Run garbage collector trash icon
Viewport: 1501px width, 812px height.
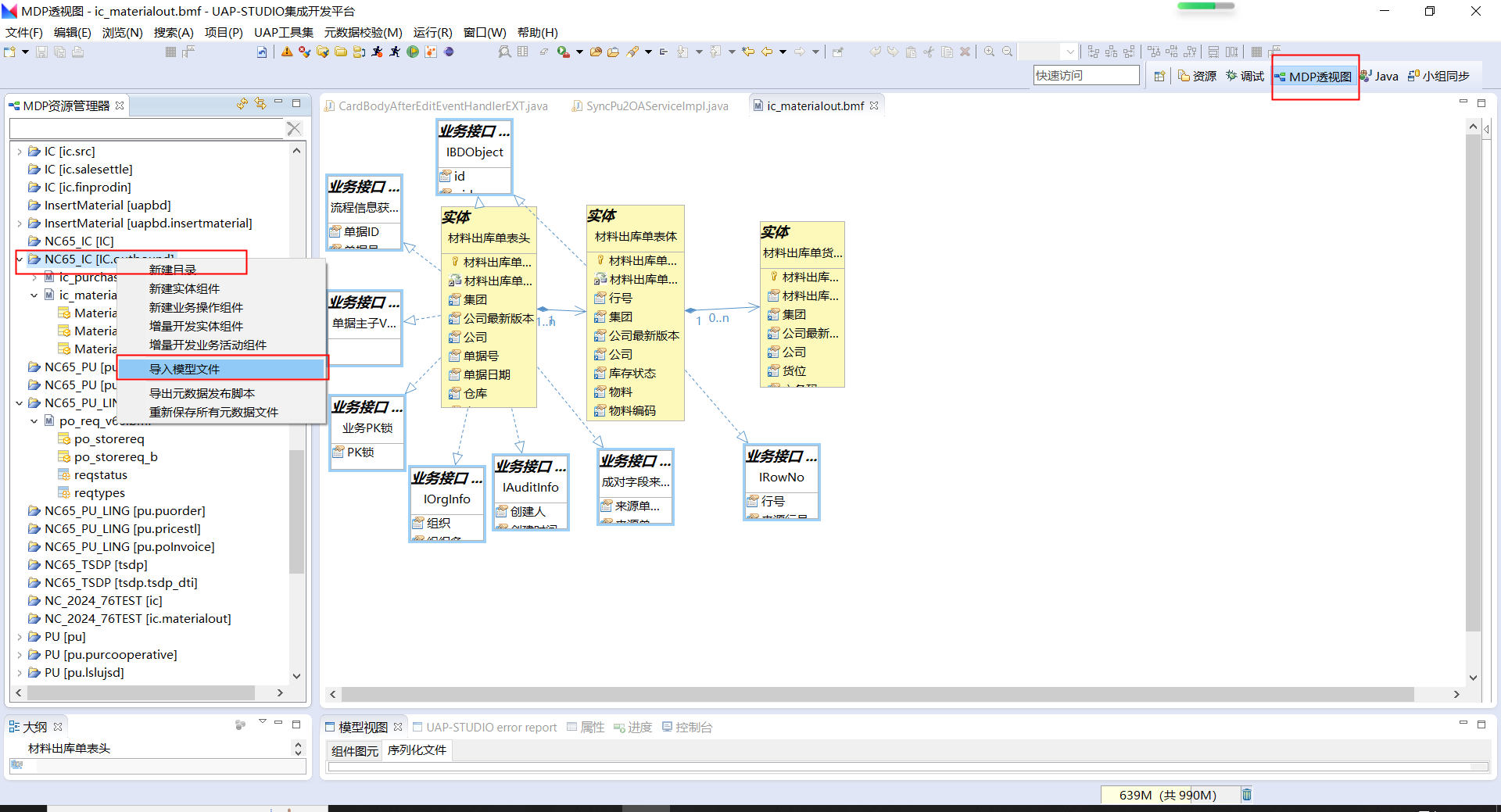coord(1247,794)
